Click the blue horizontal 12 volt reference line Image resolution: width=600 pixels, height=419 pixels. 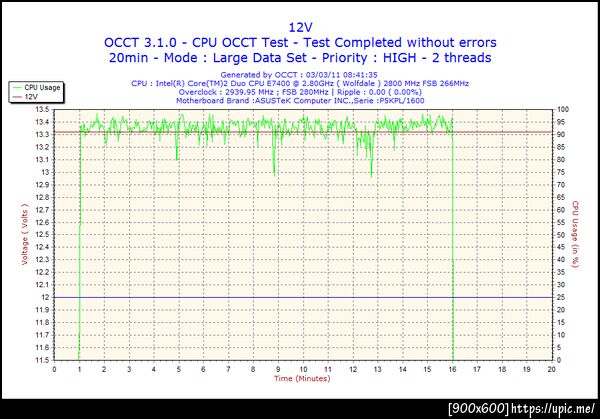303,297
